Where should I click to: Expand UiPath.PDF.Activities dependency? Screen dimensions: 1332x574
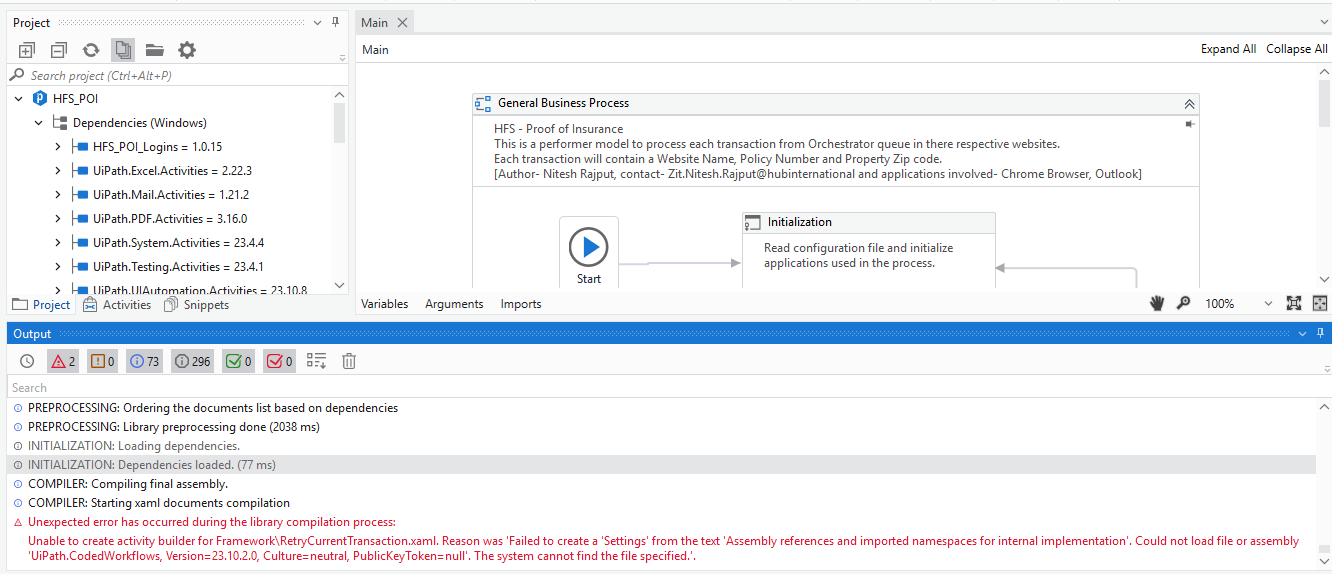click(58, 219)
